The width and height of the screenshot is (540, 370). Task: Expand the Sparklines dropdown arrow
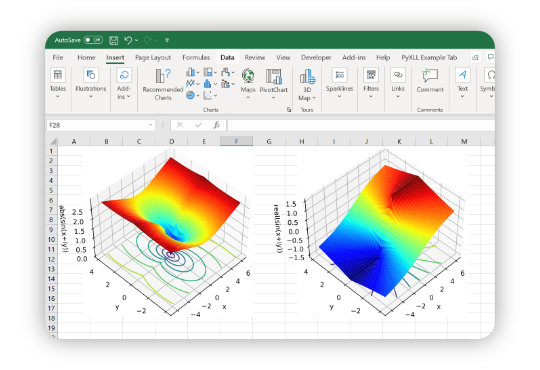[339, 96]
